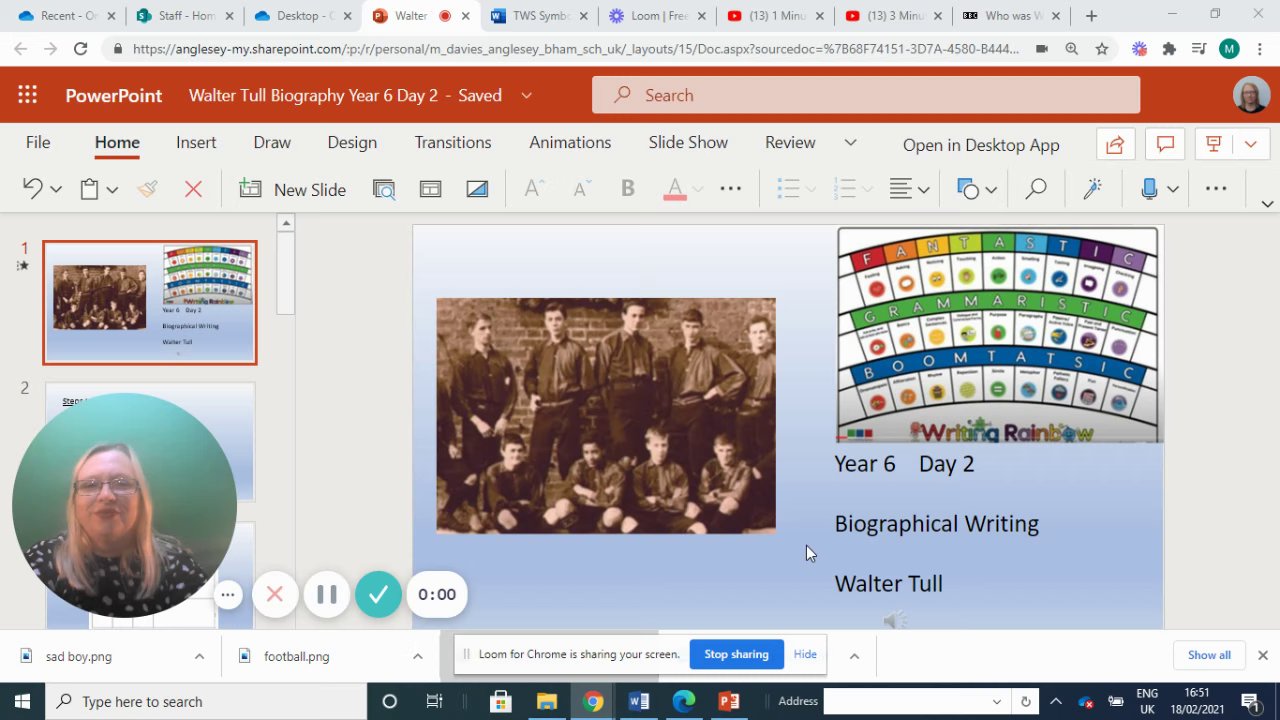Click Open in Desktop App
The image size is (1280, 720).
(981, 145)
